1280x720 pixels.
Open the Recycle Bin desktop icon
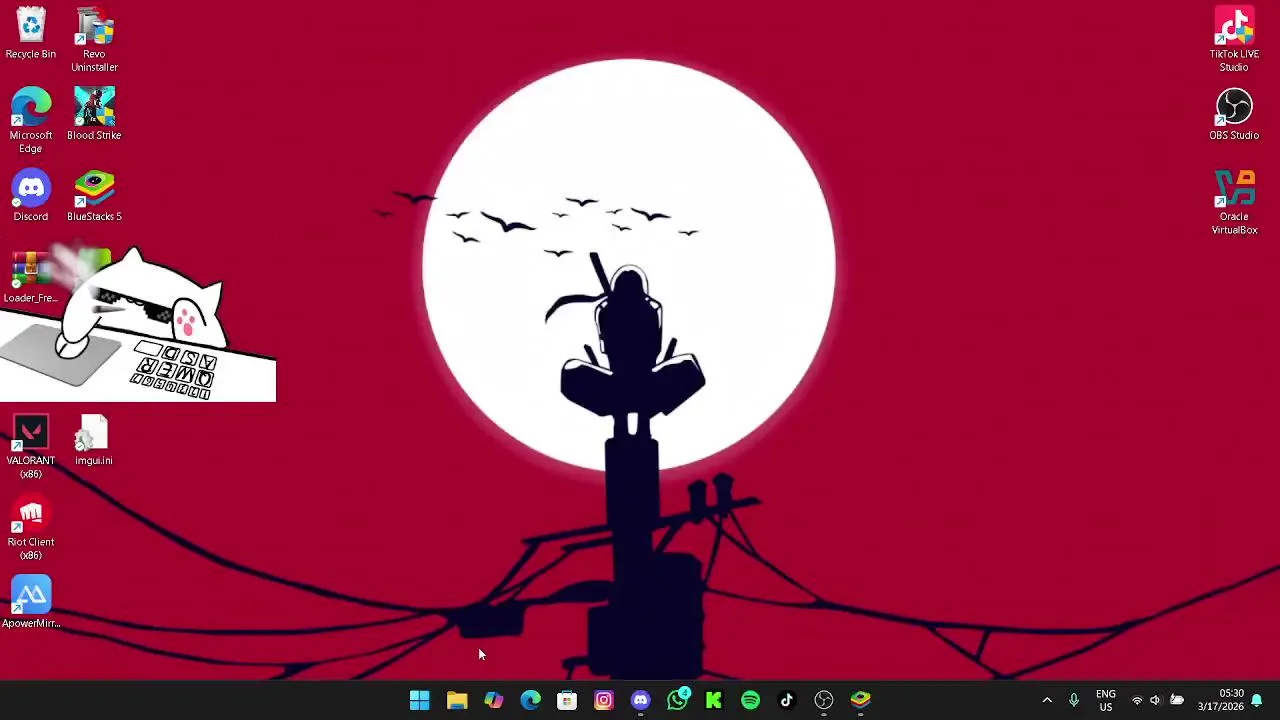tap(31, 34)
